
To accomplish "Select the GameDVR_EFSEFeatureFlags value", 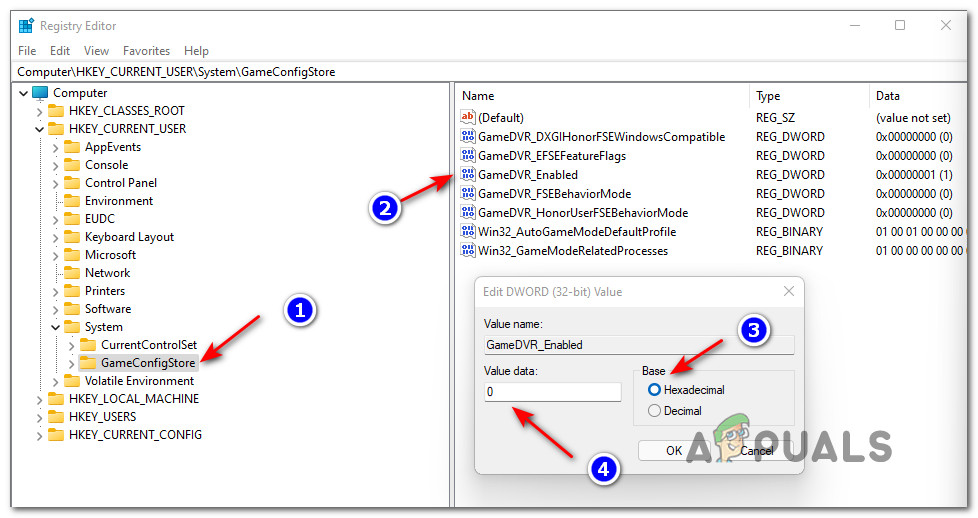I will (x=552, y=156).
